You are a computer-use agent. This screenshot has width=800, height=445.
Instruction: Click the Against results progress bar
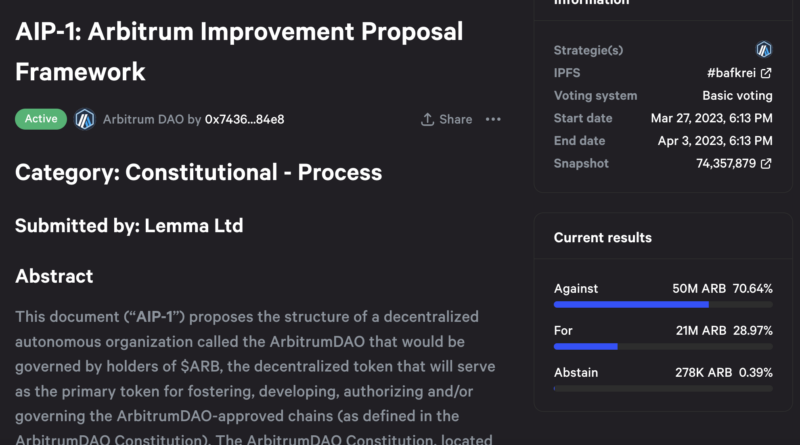(x=663, y=304)
